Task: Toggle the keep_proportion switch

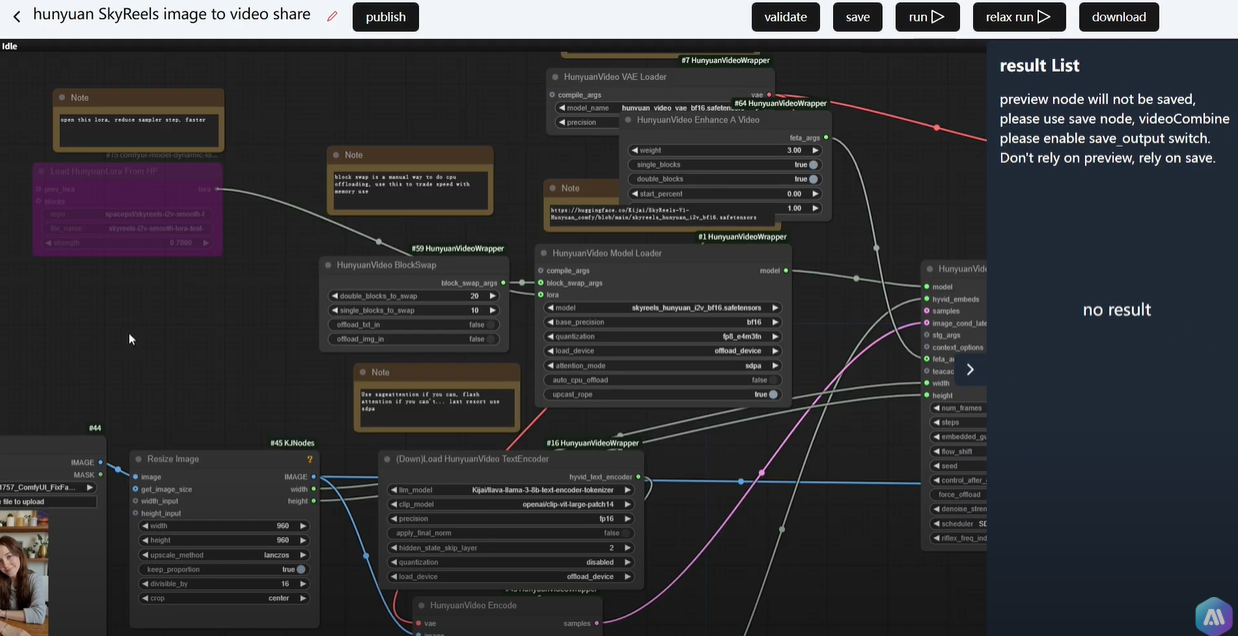Action: [x=301, y=569]
